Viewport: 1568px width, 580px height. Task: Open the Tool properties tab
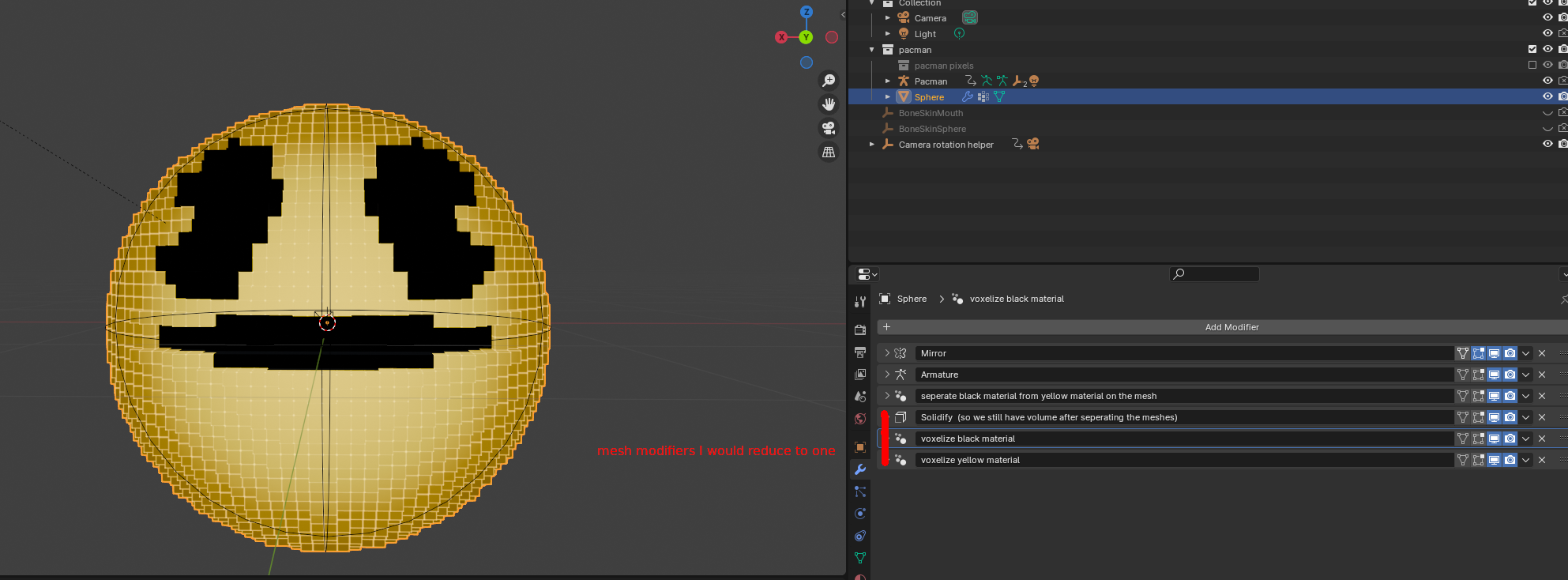(x=860, y=302)
